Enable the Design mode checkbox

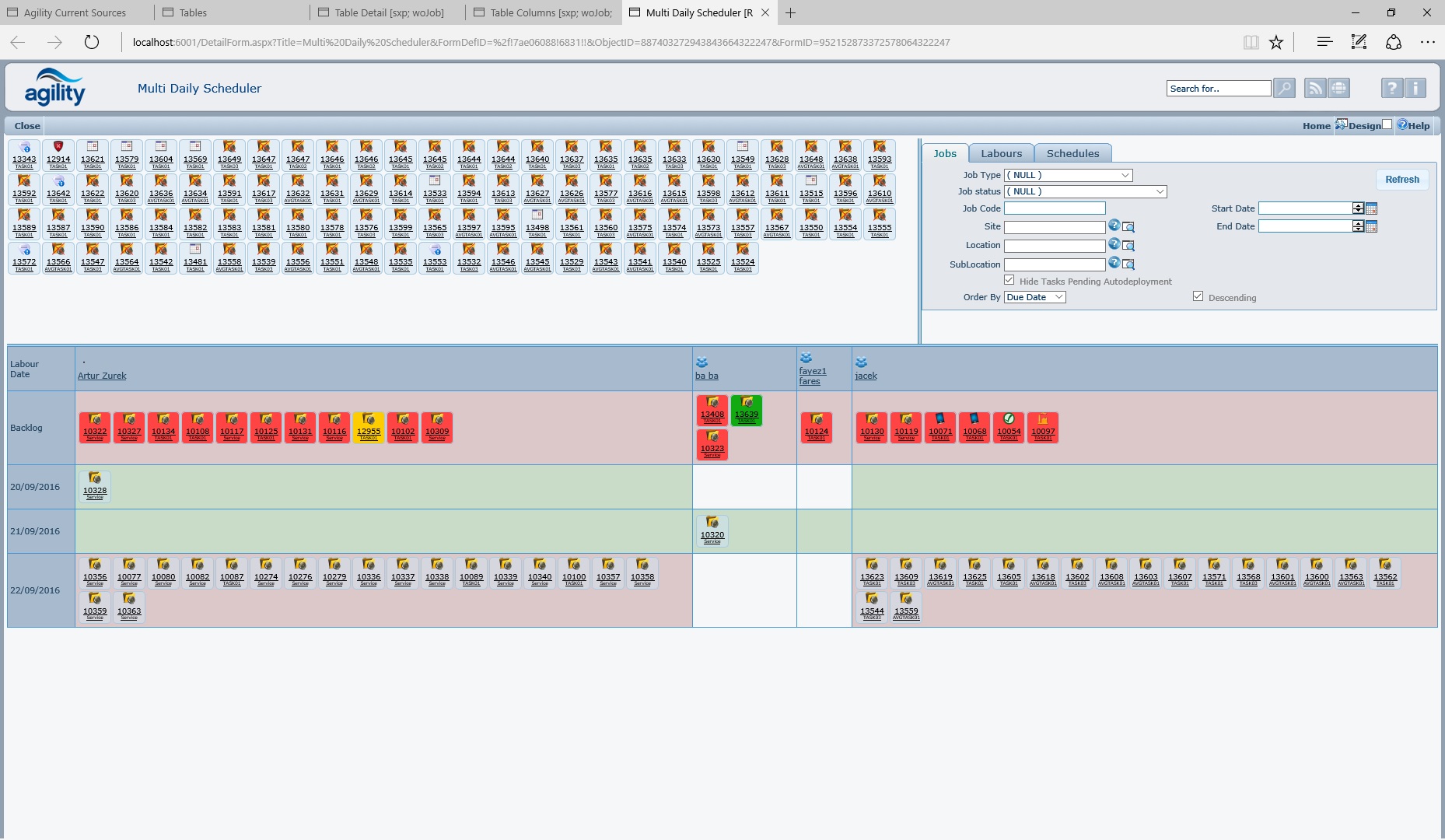pyautogui.click(x=1387, y=124)
